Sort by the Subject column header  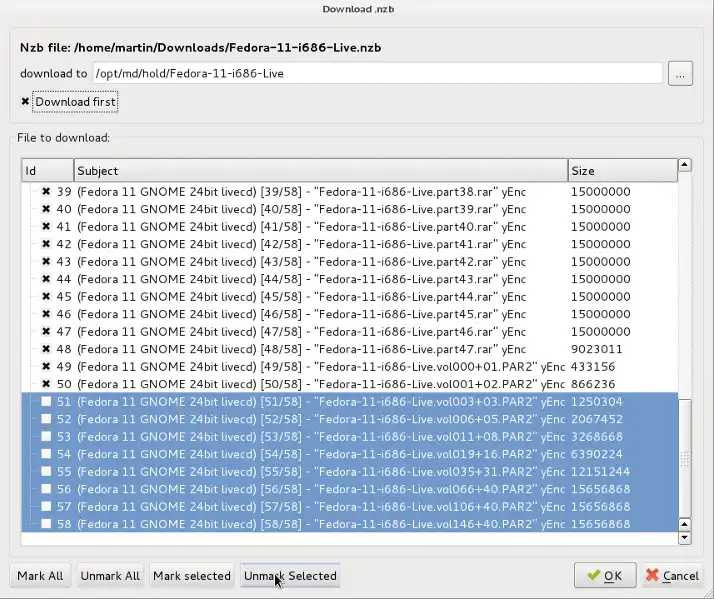(321, 171)
